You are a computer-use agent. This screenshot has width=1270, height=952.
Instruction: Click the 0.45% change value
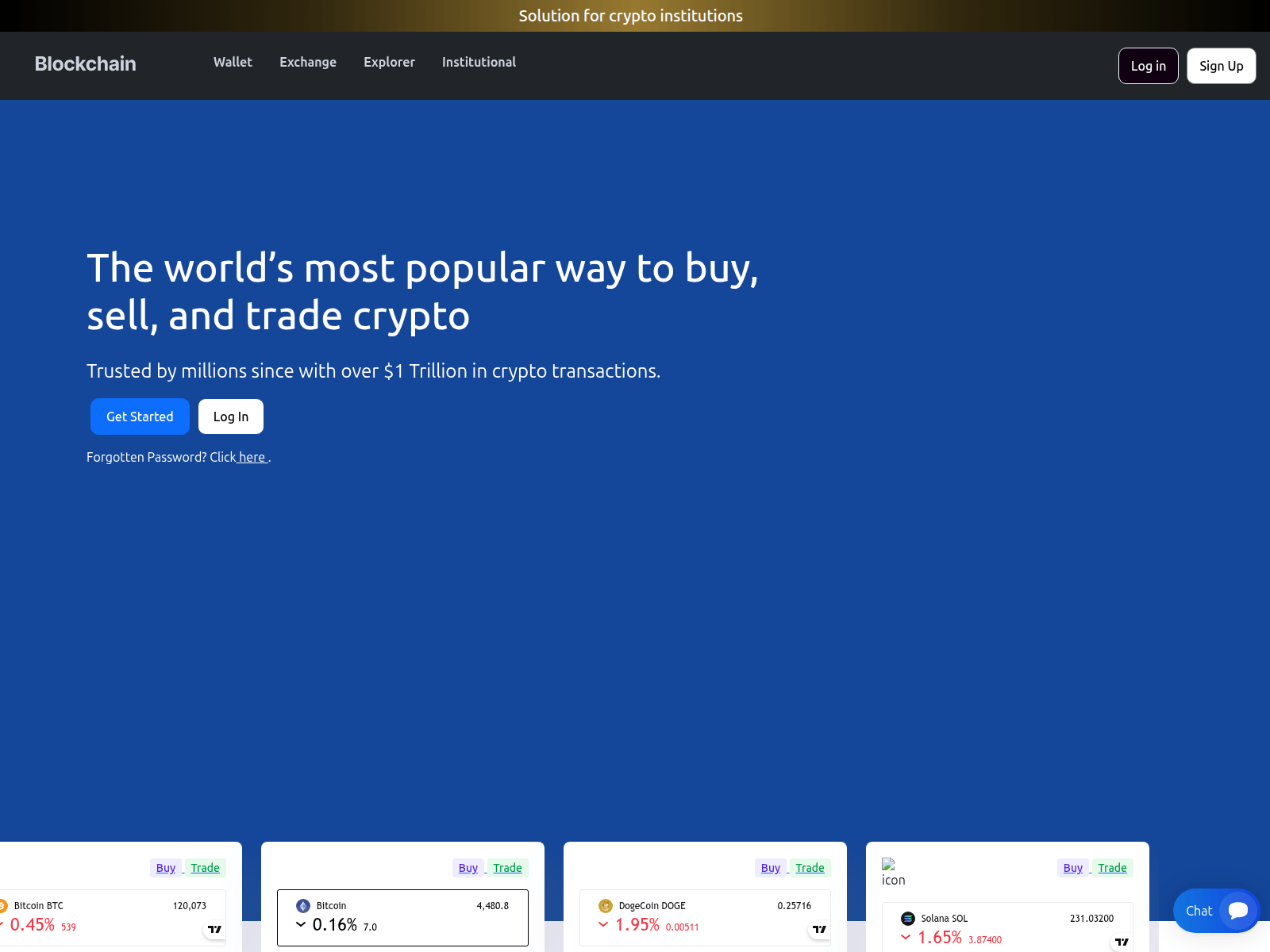[x=33, y=925]
